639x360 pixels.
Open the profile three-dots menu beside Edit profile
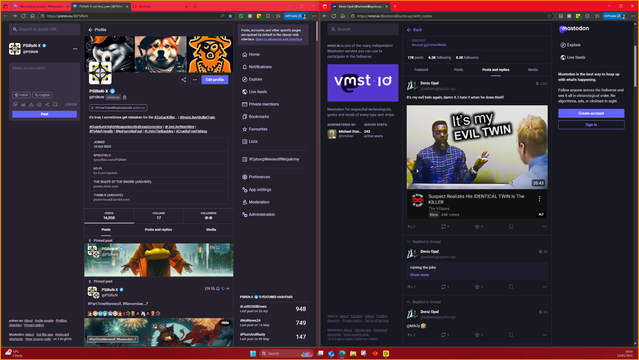point(195,80)
